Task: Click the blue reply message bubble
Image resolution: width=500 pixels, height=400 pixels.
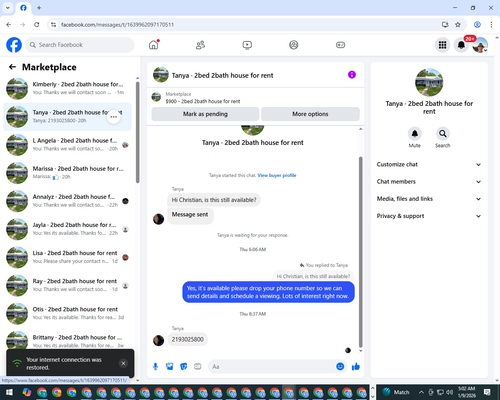Action: pos(268,292)
